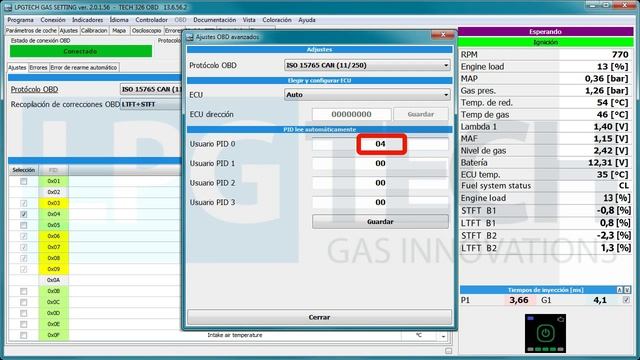
Task: Check the box for PID 0x01
Action: pyautogui.click(x=24, y=181)
